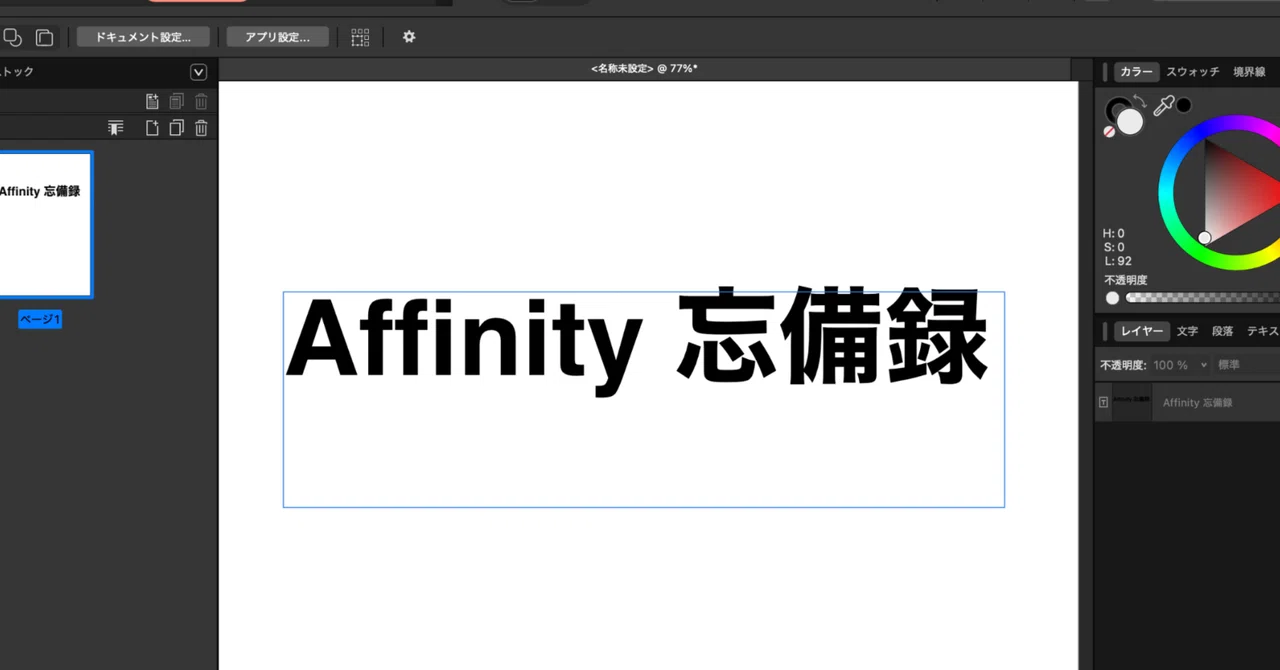Open the 標準 blend mode dropdown
1280x670 pixels.
[x=1246, y=365]
